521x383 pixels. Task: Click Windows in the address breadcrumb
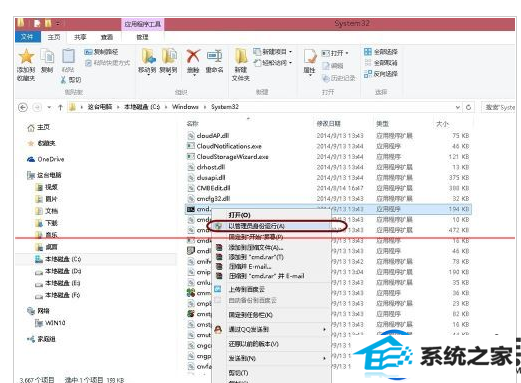pos(185,107)
